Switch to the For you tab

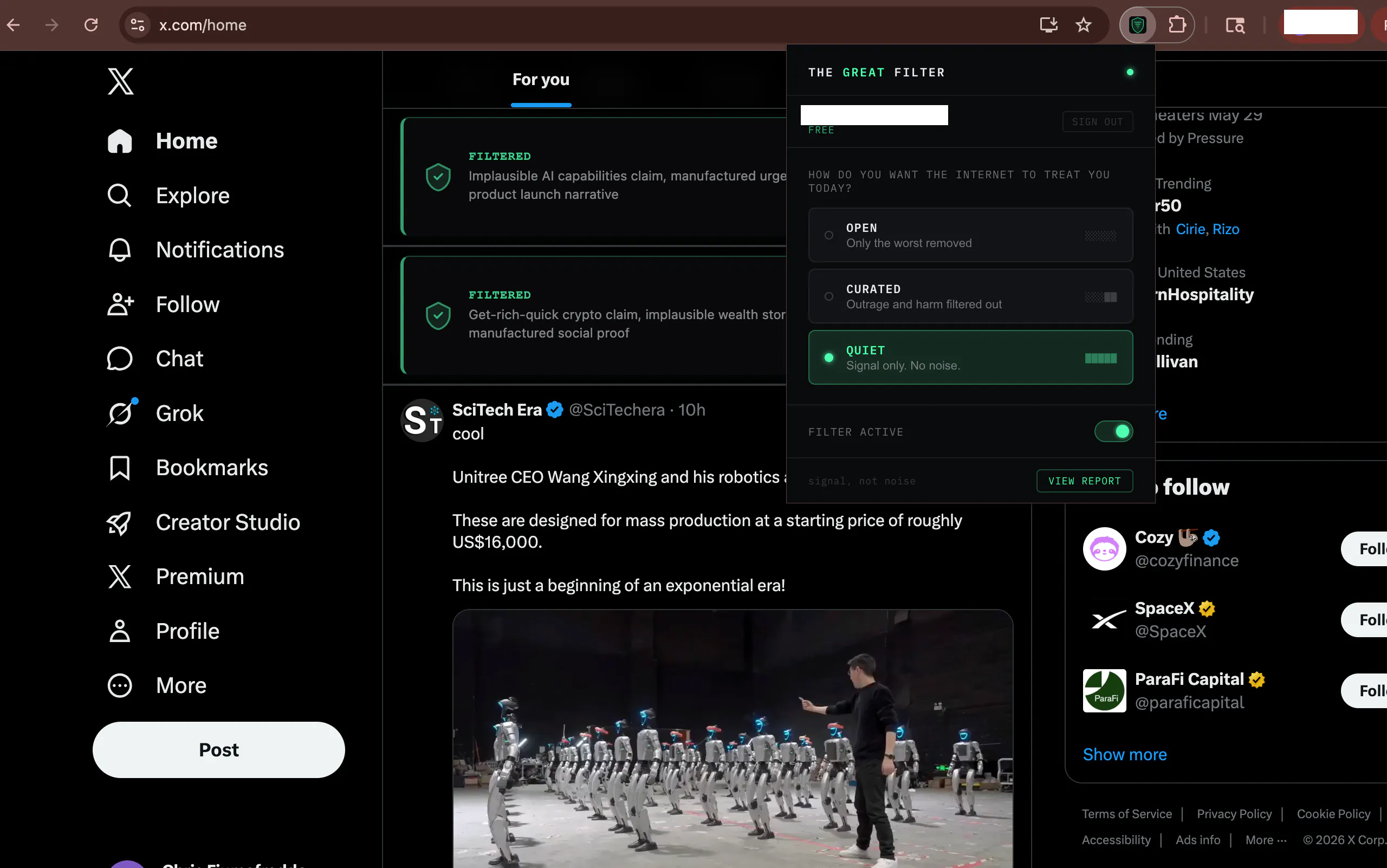click(541, 80)
